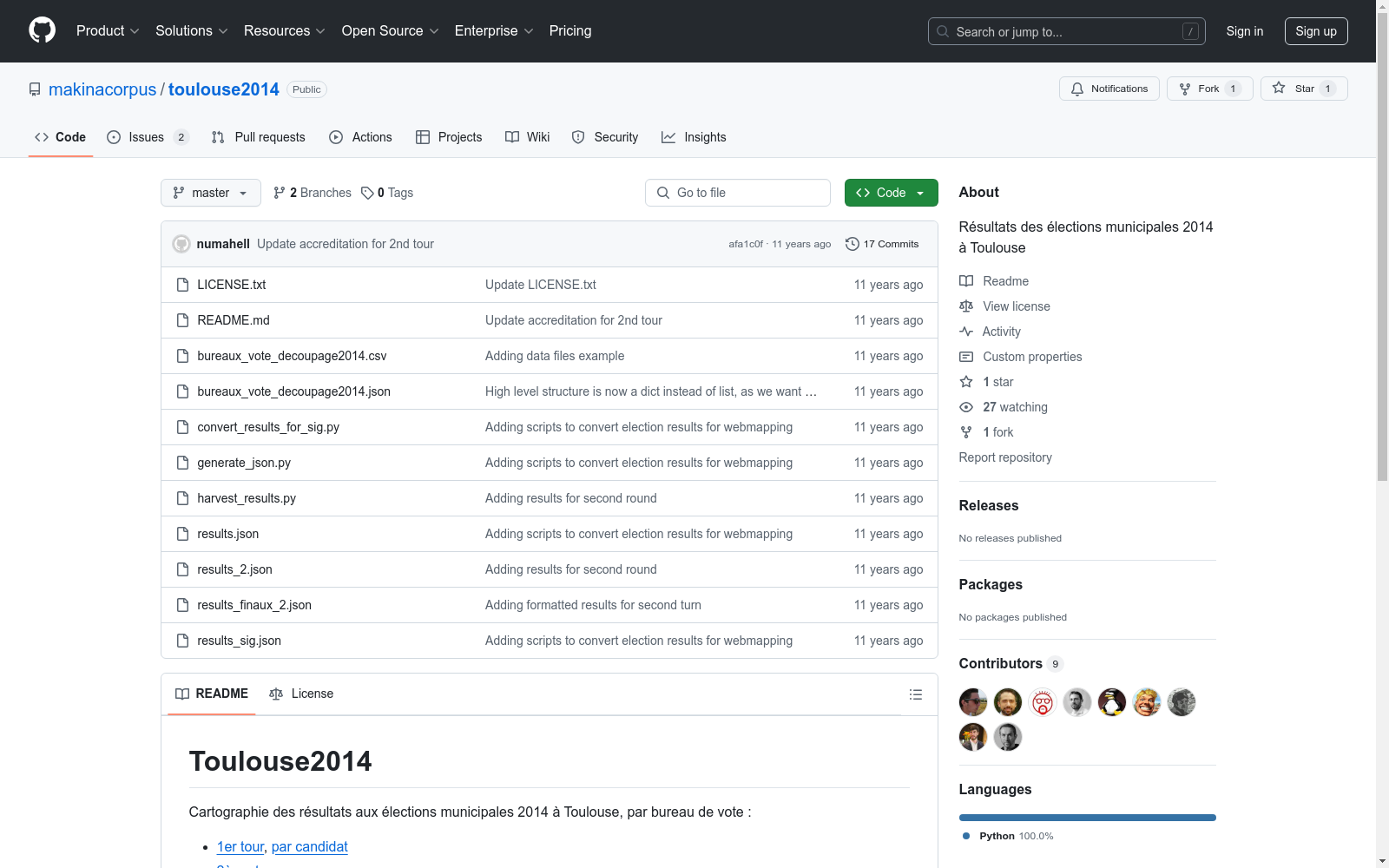Click the file icon beside README.md
The height and width of the screenshot is (868, 1389).
click(x=182, y=320)
